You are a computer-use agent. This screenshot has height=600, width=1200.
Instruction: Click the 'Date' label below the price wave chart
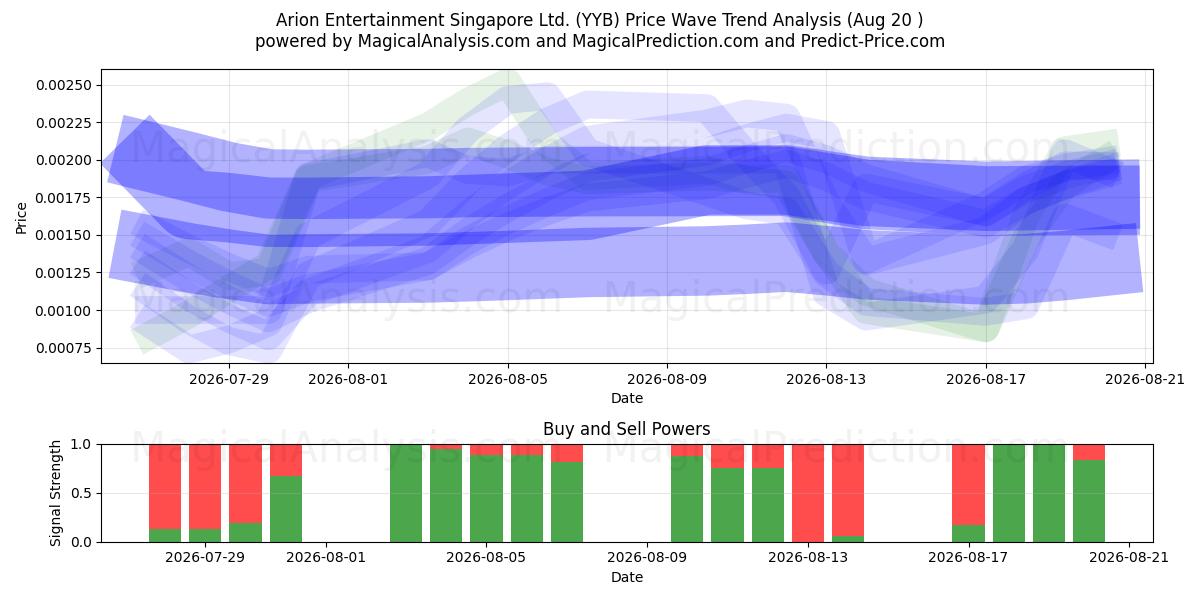click(x=627, y=398)
